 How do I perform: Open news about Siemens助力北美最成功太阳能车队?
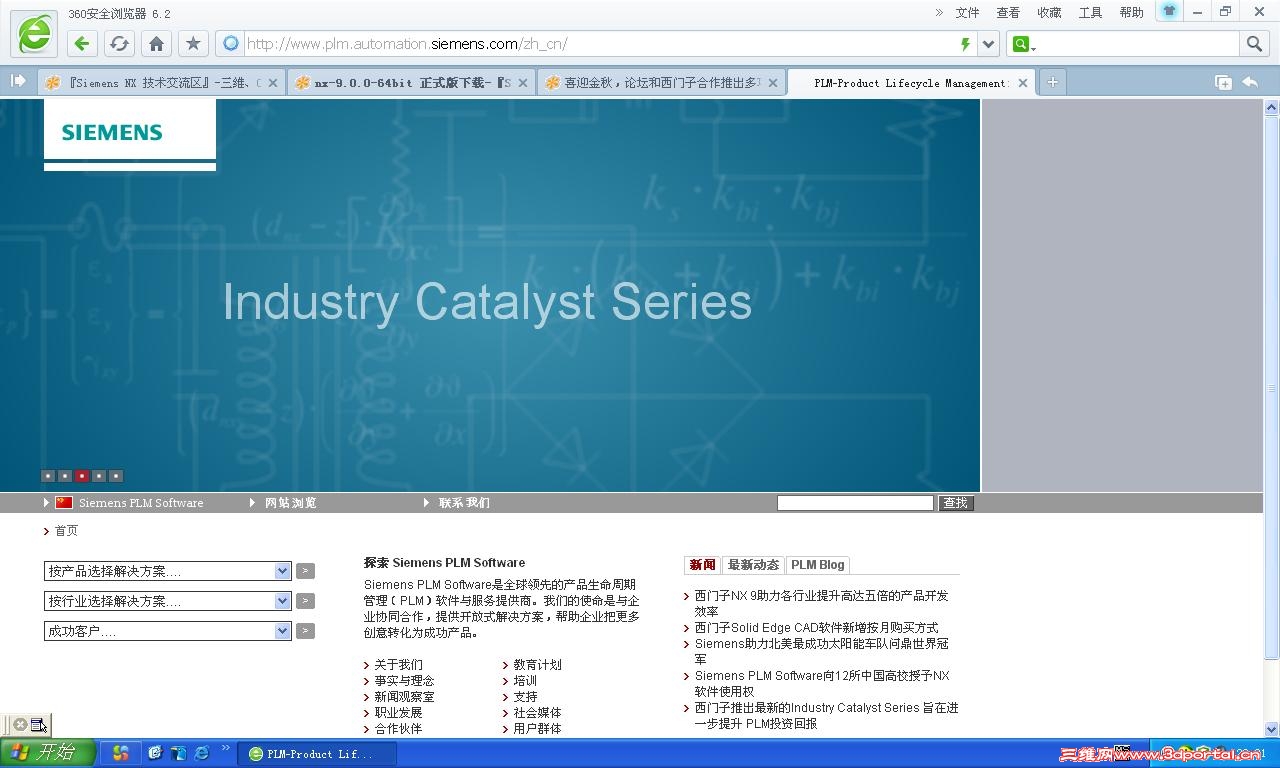pos(822,651)
